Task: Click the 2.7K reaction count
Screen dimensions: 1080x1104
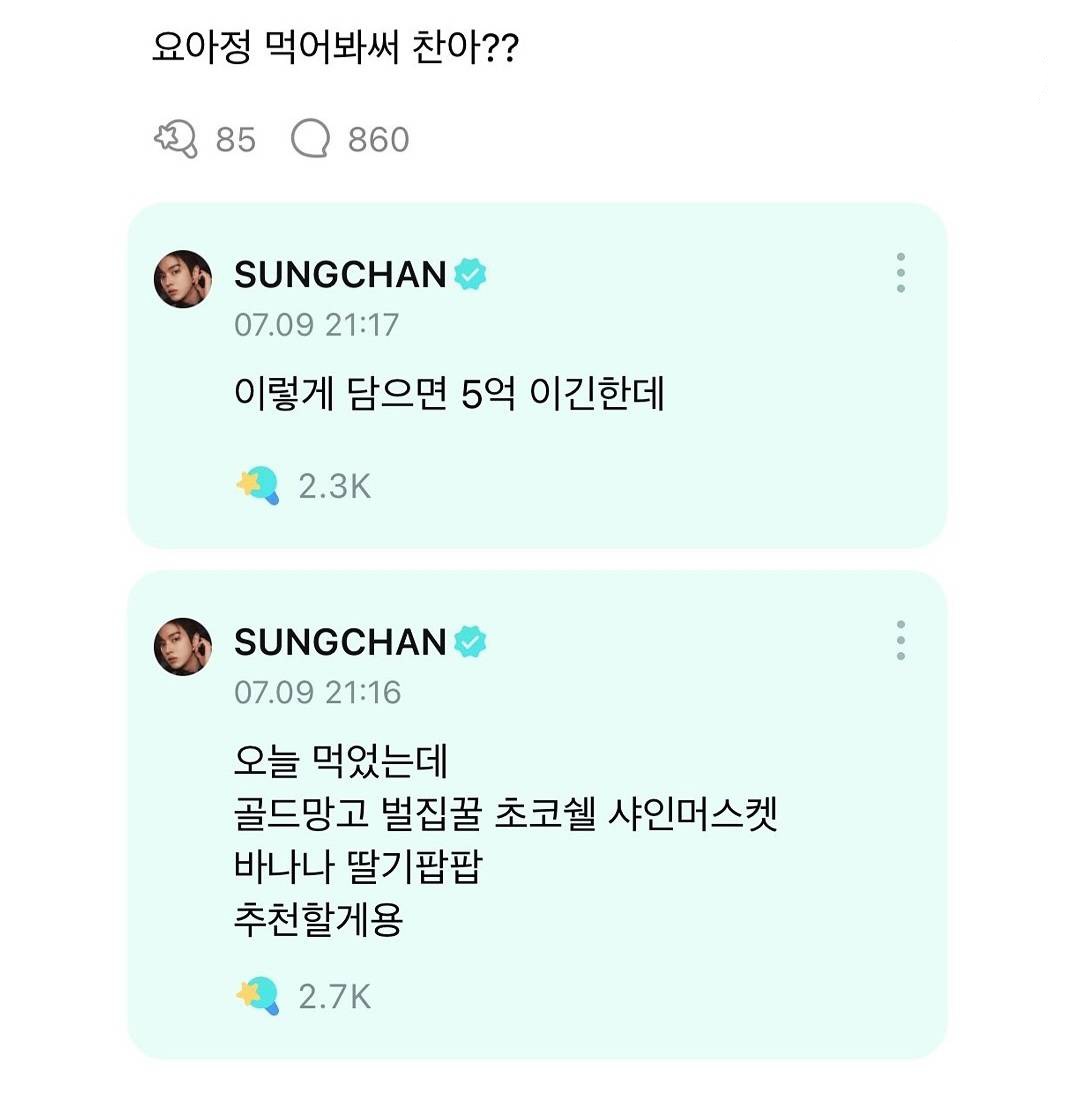Action: 335,996
